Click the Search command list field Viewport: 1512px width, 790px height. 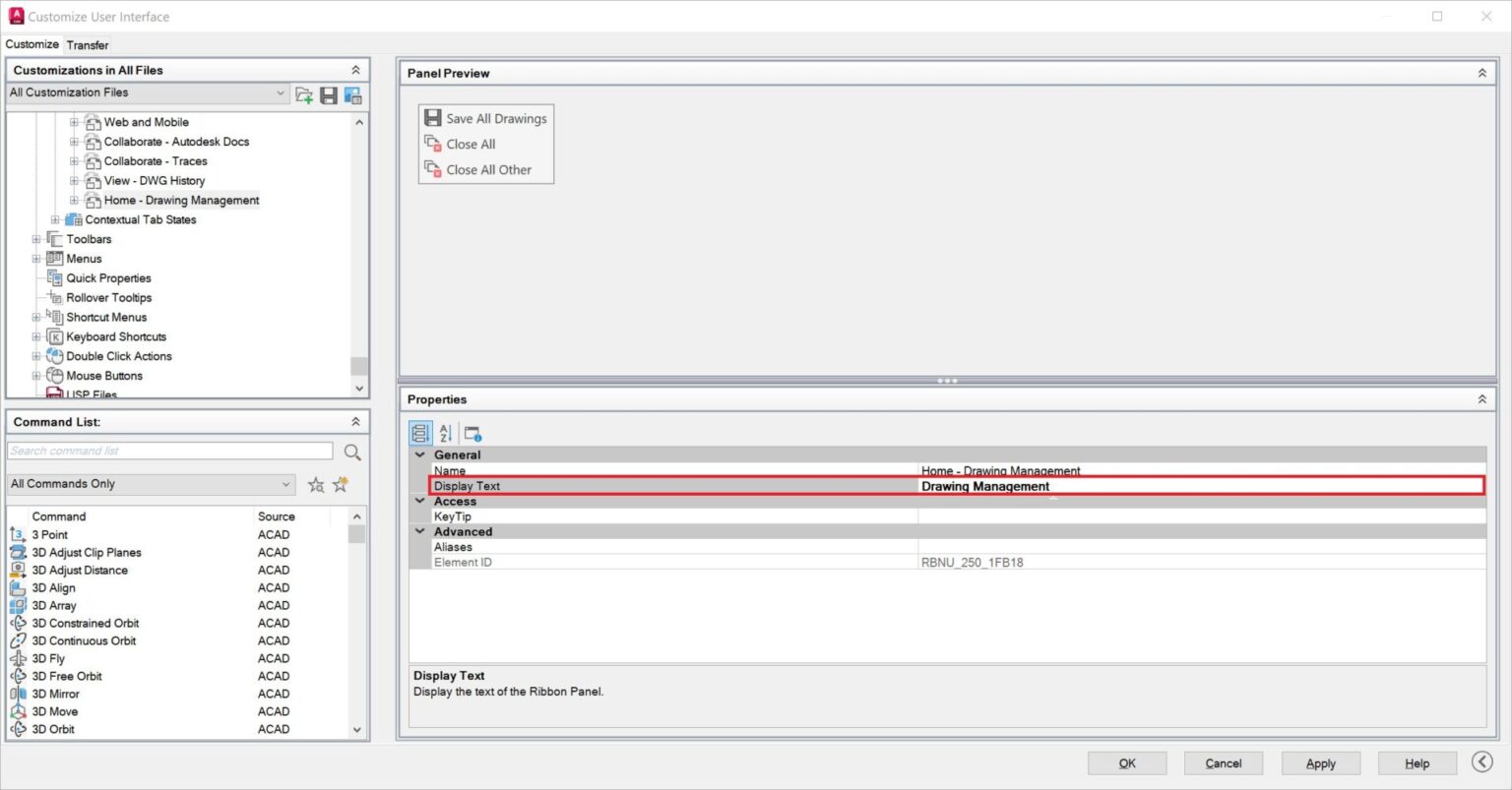(170, 451)
